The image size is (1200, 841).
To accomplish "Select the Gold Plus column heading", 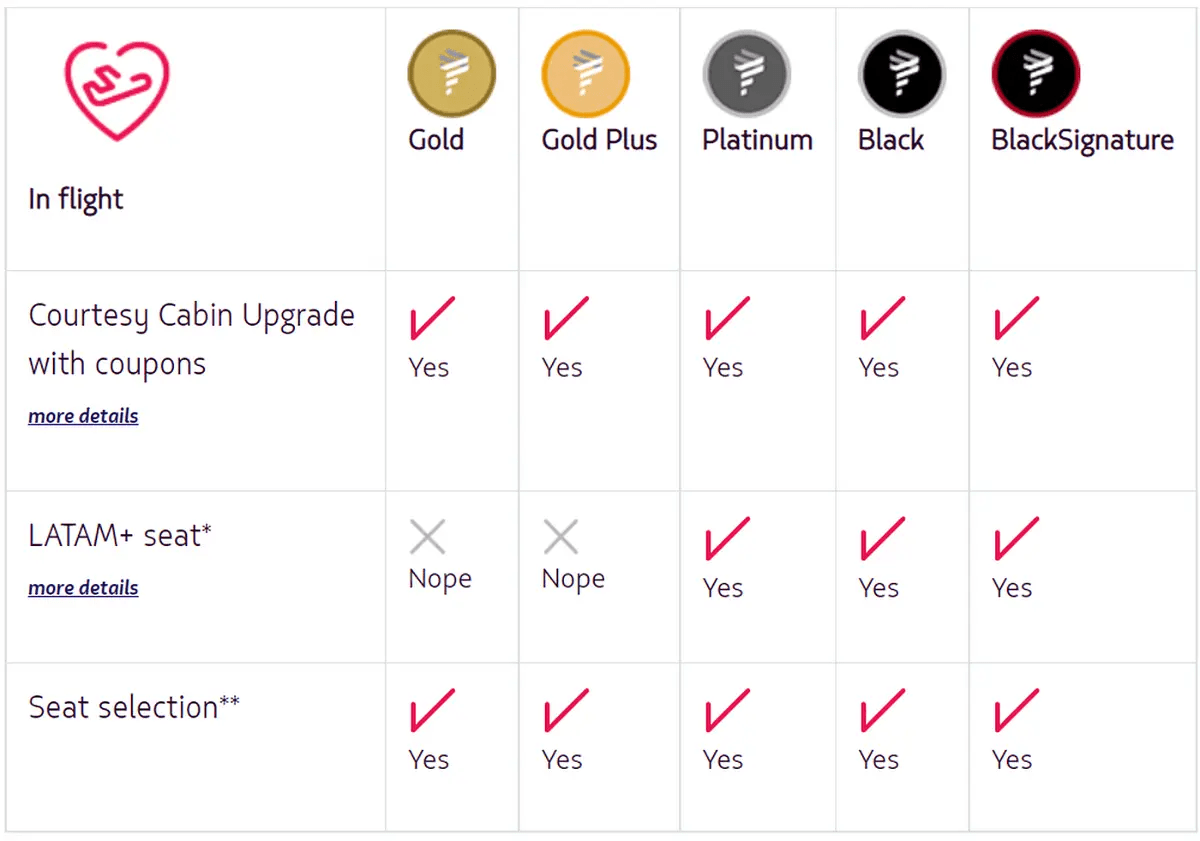I will pyautogui.click(x=599, y=140).
